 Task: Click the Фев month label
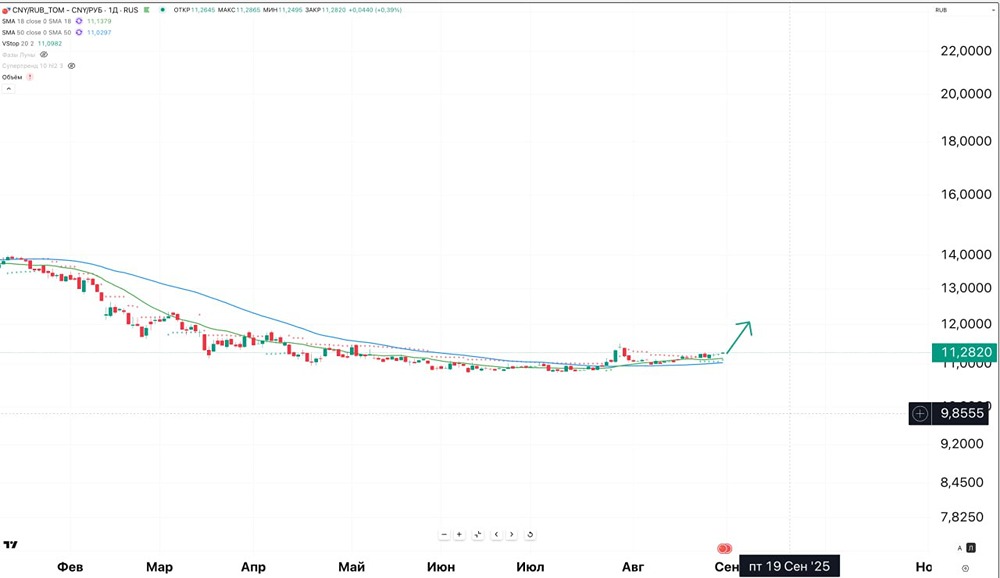[x=70, y=567]
